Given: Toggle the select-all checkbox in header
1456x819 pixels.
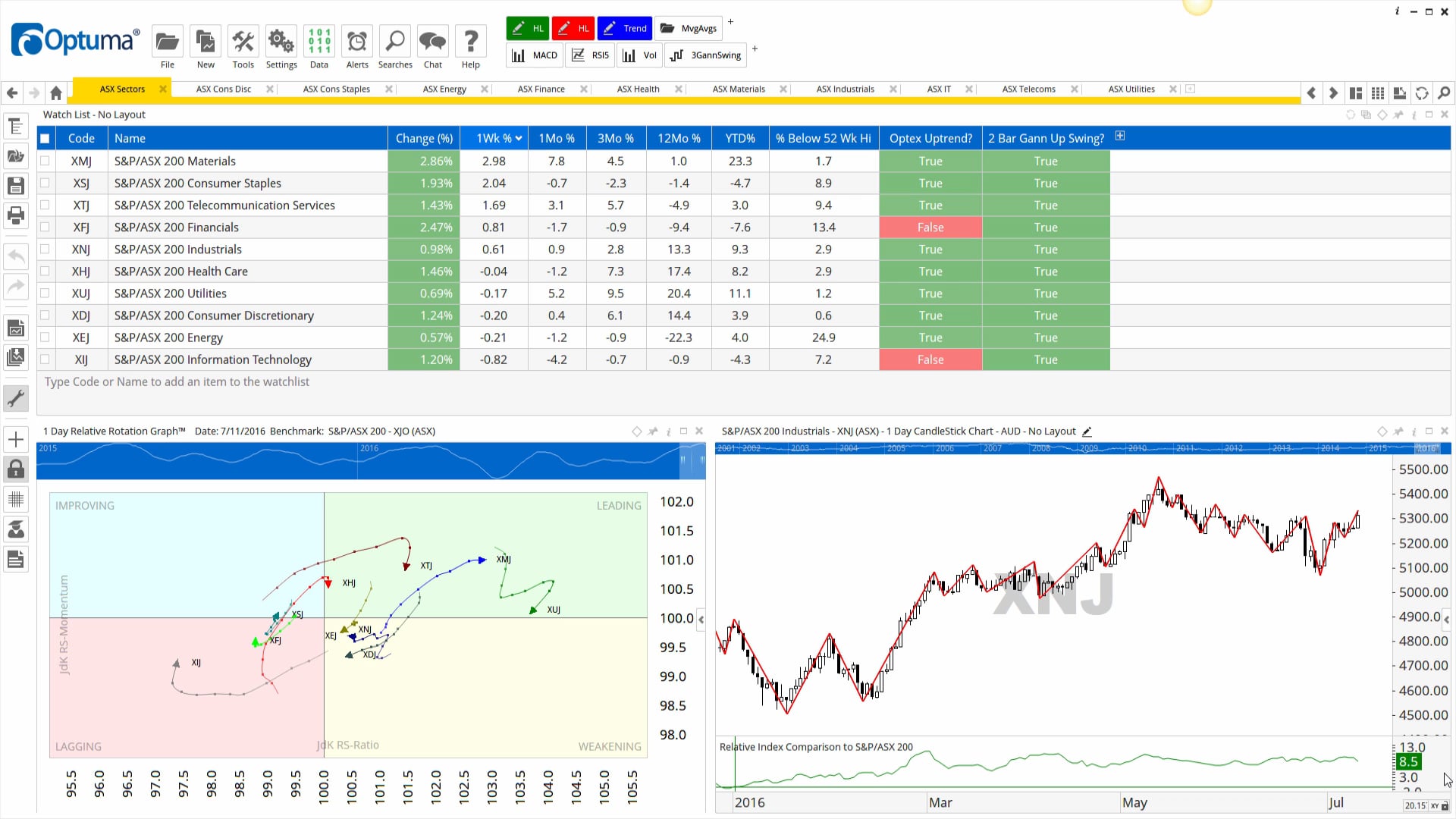Looking at the screenshot, I should tap(45, 138).
